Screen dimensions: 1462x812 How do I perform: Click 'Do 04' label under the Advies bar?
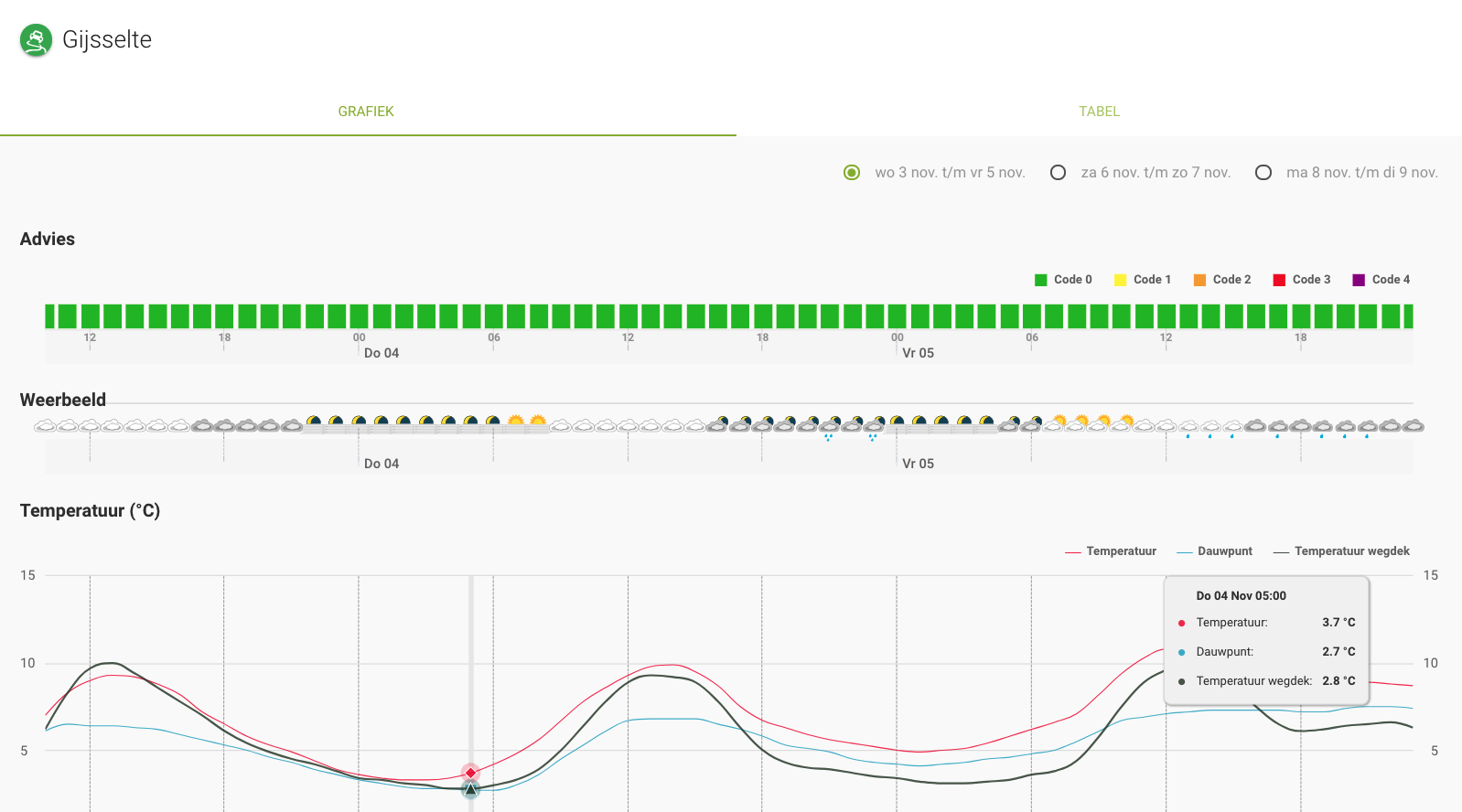382,353
